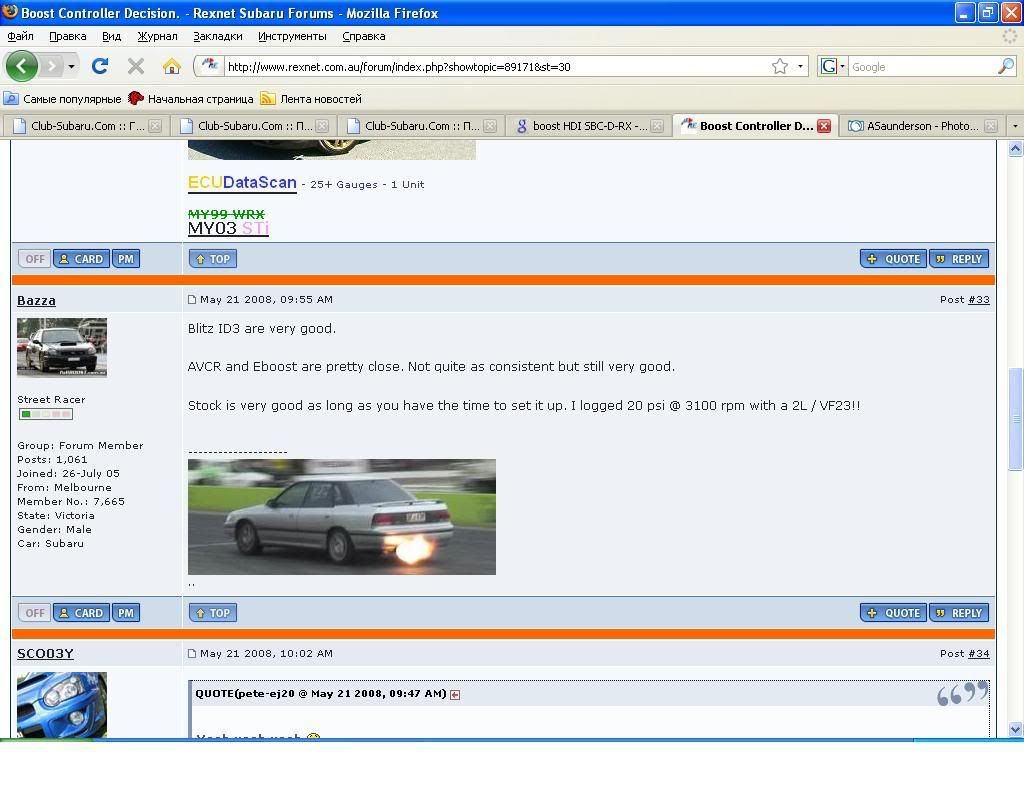Close the ASaunderson Photo tab

(991, 126)
